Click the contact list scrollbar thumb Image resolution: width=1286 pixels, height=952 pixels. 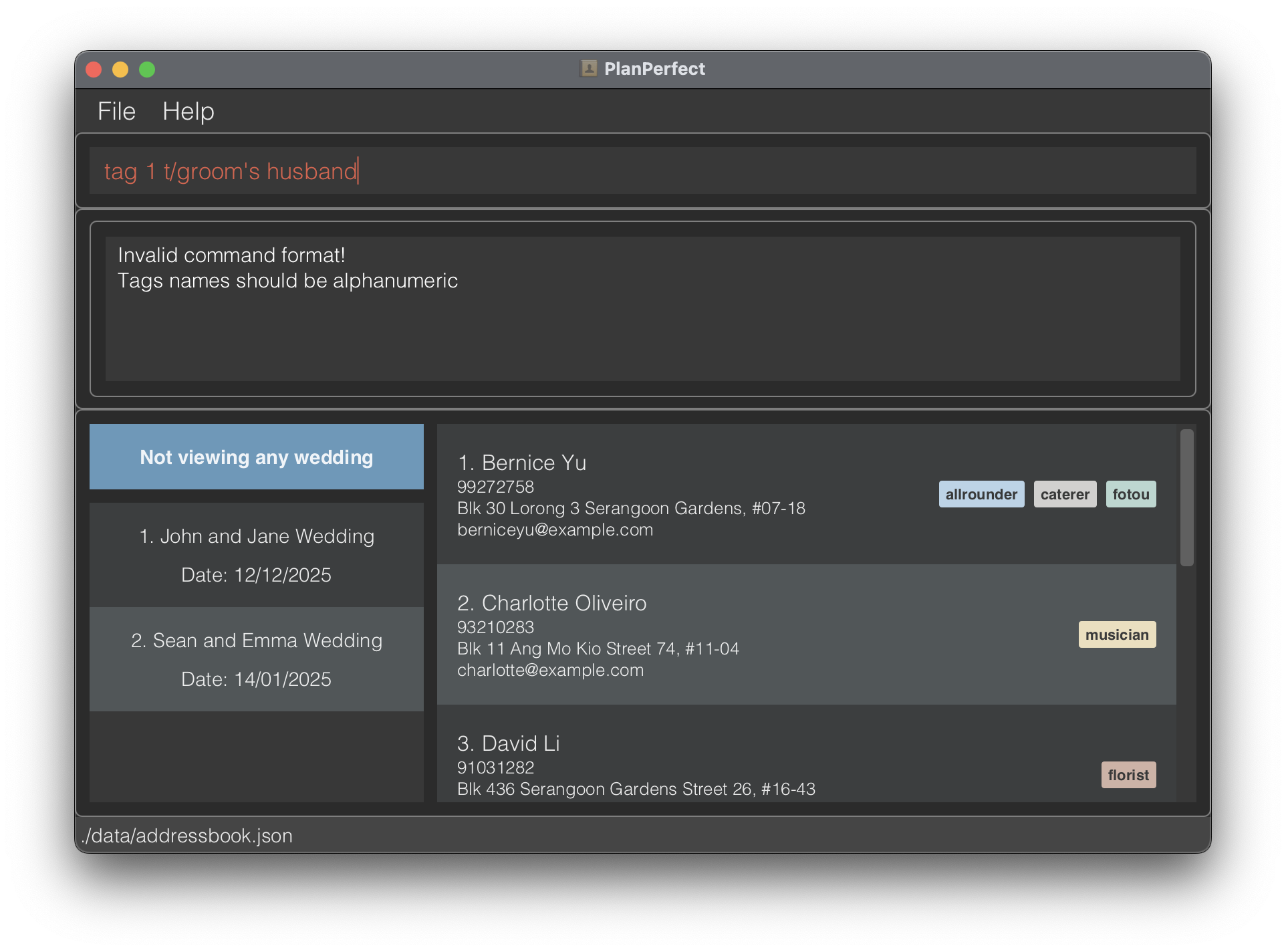[1186, 497]
